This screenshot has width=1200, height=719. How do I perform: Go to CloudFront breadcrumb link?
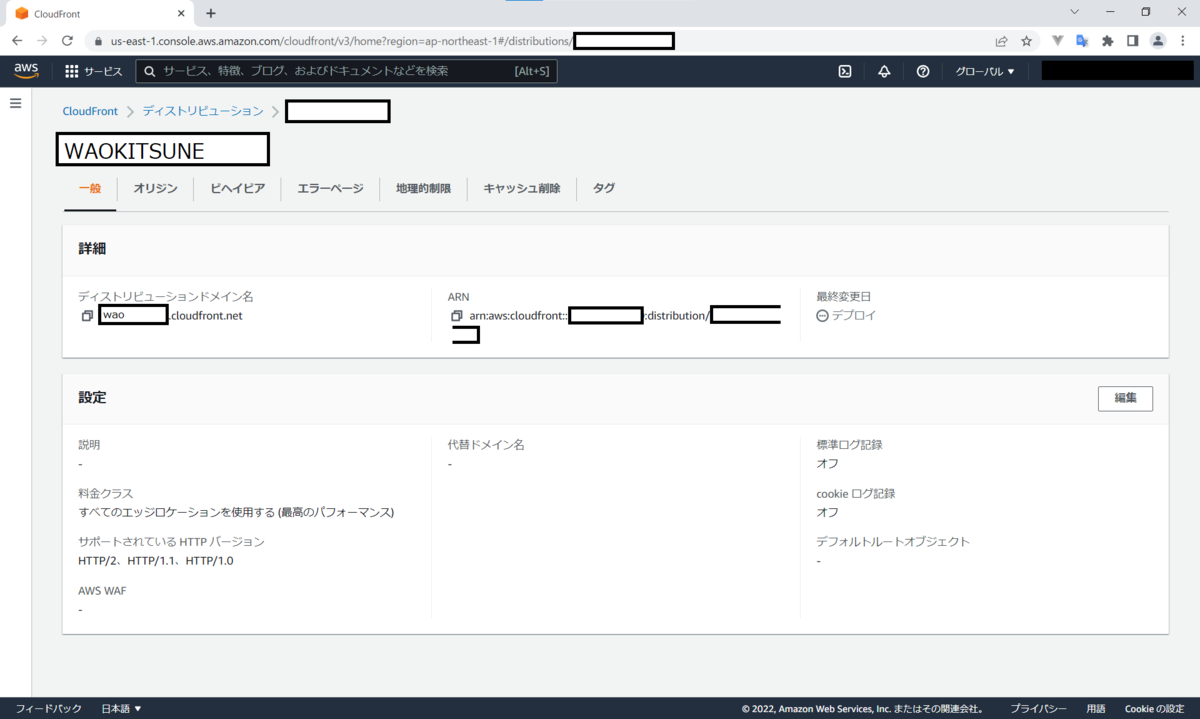coord(90,112)
